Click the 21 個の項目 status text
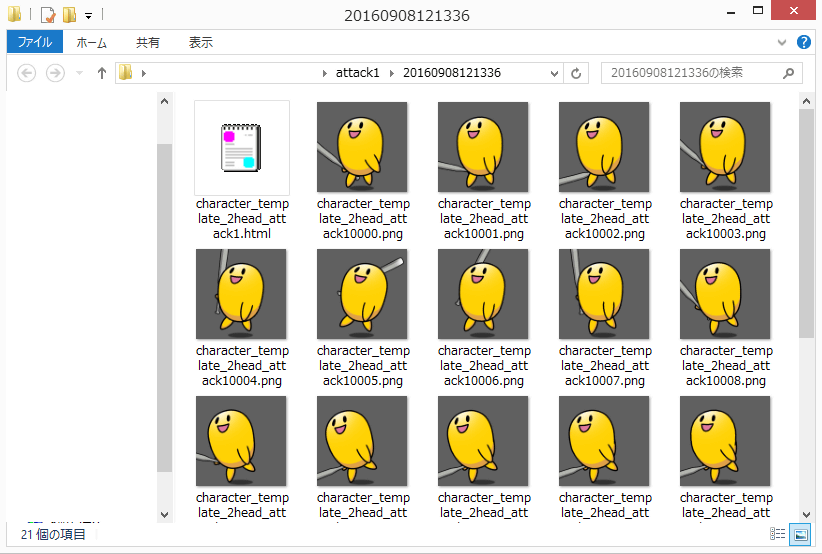 coord(53,534)
